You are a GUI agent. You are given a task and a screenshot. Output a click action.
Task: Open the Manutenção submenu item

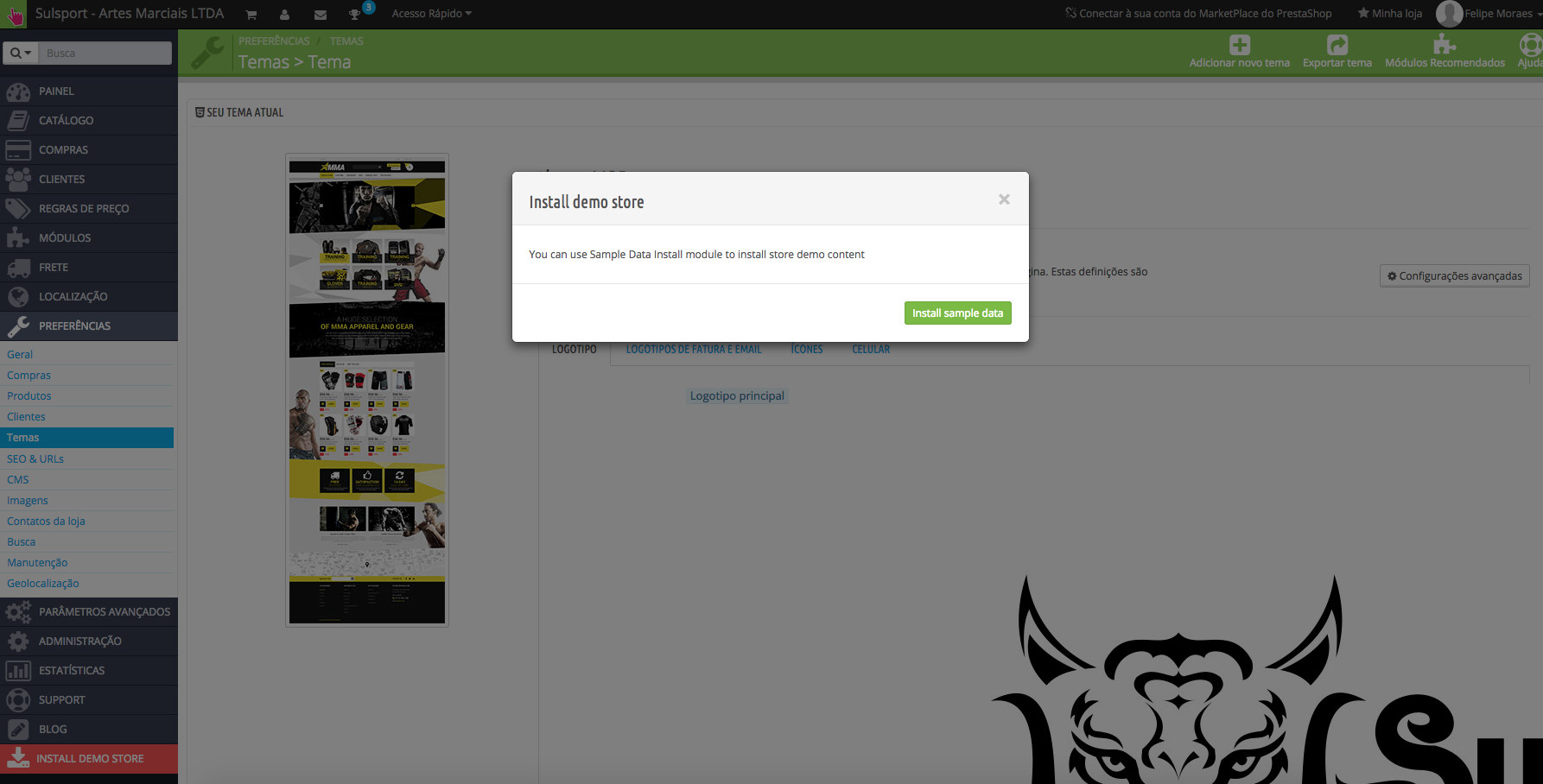tap(37, 562)
